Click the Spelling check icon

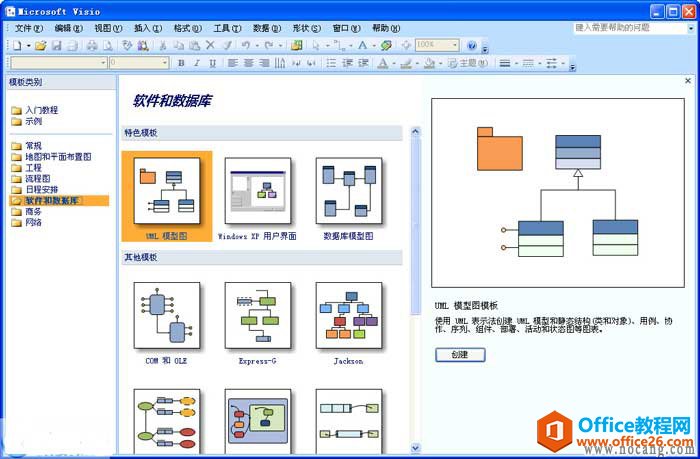[127, 46]
